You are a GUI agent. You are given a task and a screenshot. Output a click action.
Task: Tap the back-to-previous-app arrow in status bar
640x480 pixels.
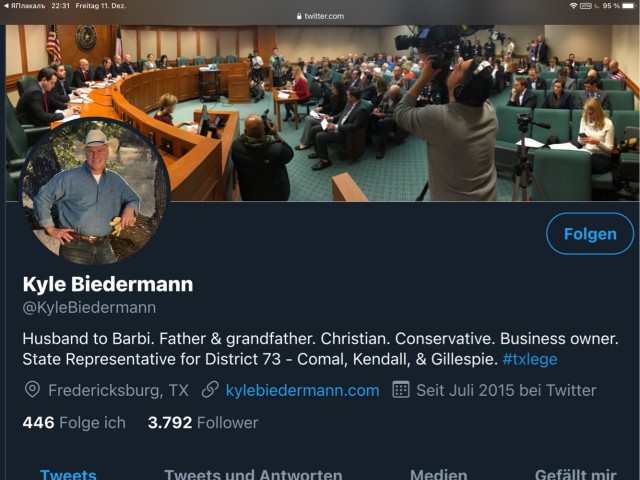pos(6,6)
